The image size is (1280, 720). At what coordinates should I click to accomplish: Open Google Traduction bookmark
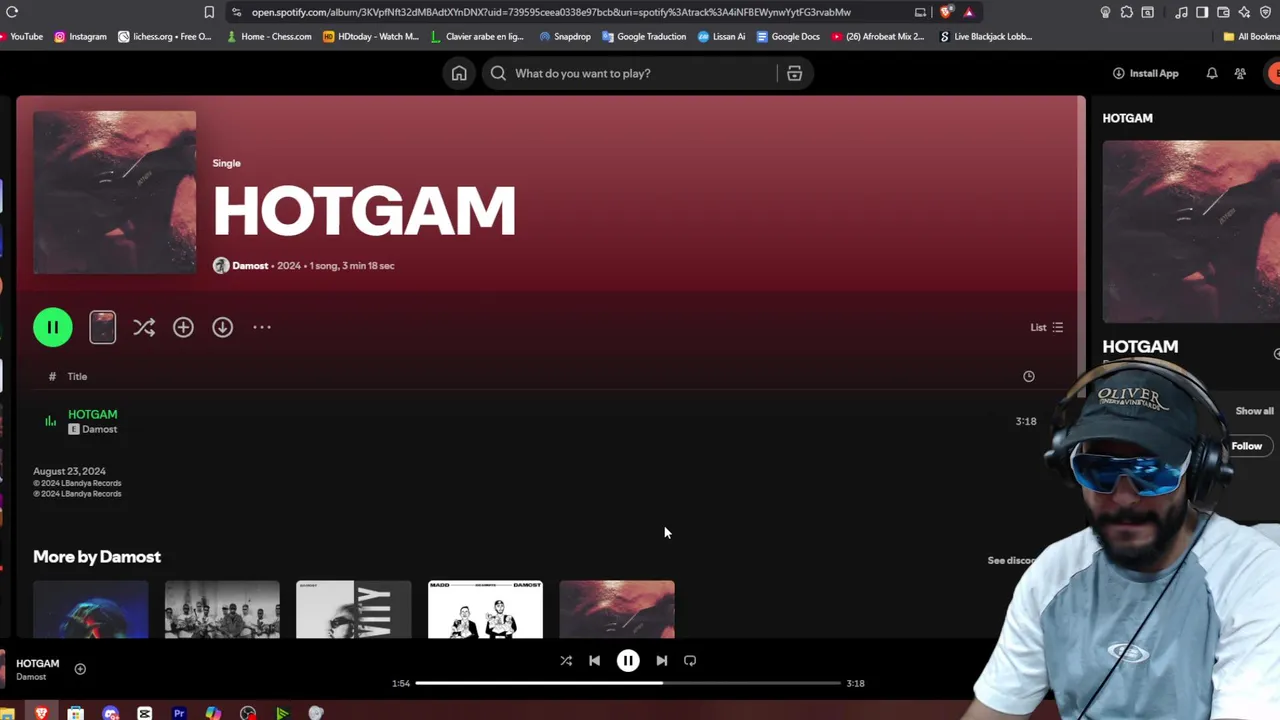coord(644,36)
